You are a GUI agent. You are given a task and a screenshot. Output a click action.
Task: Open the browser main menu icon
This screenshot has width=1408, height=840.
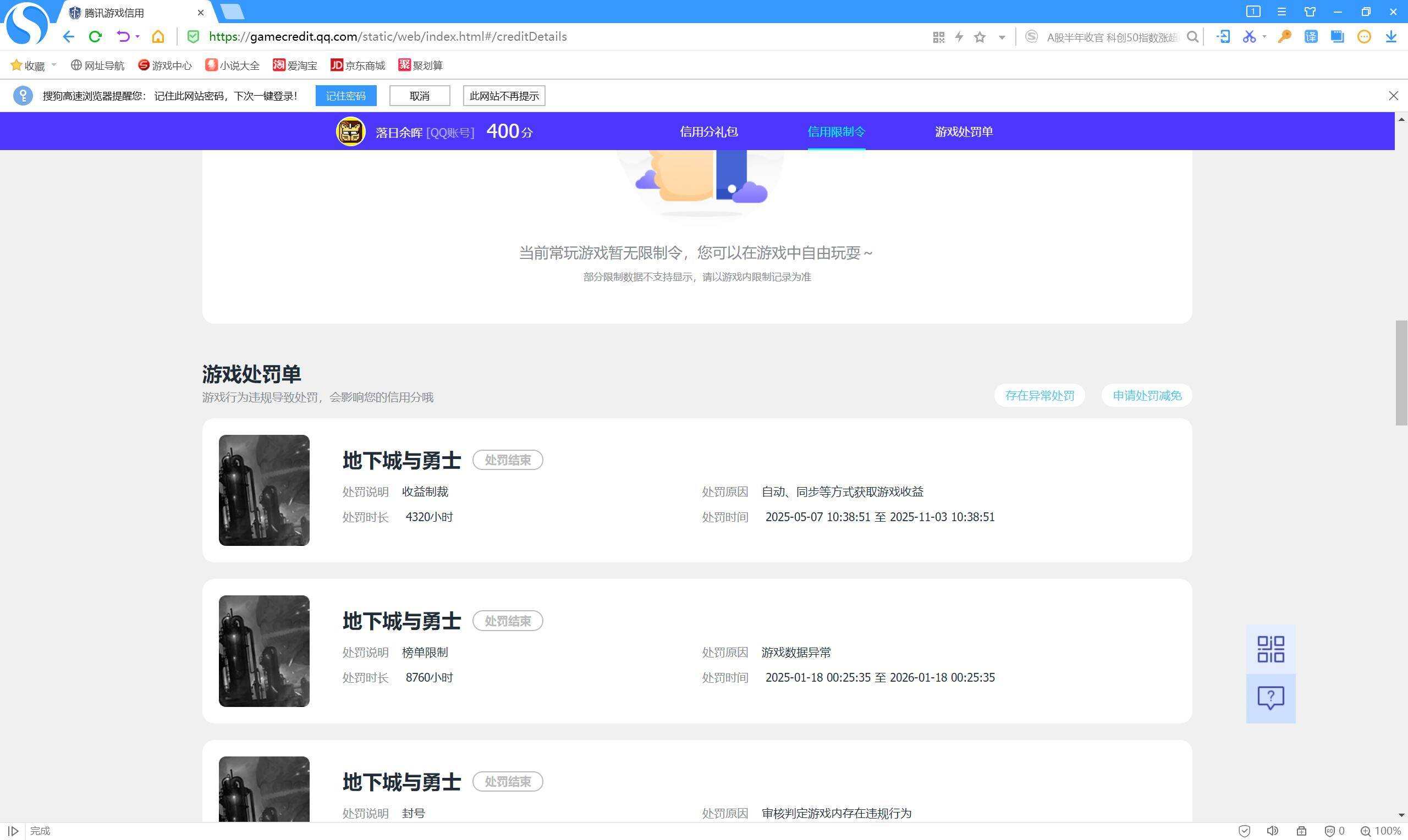point(1281,12)
